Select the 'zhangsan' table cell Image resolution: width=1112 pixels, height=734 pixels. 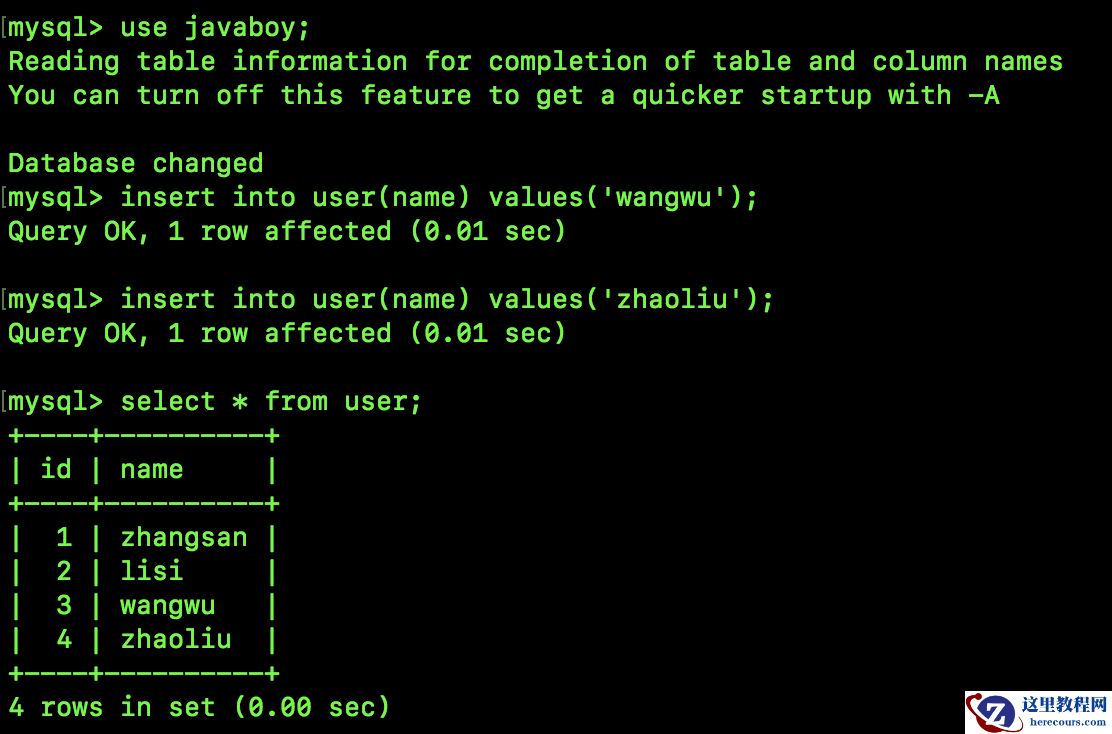[x=184, y=537]
